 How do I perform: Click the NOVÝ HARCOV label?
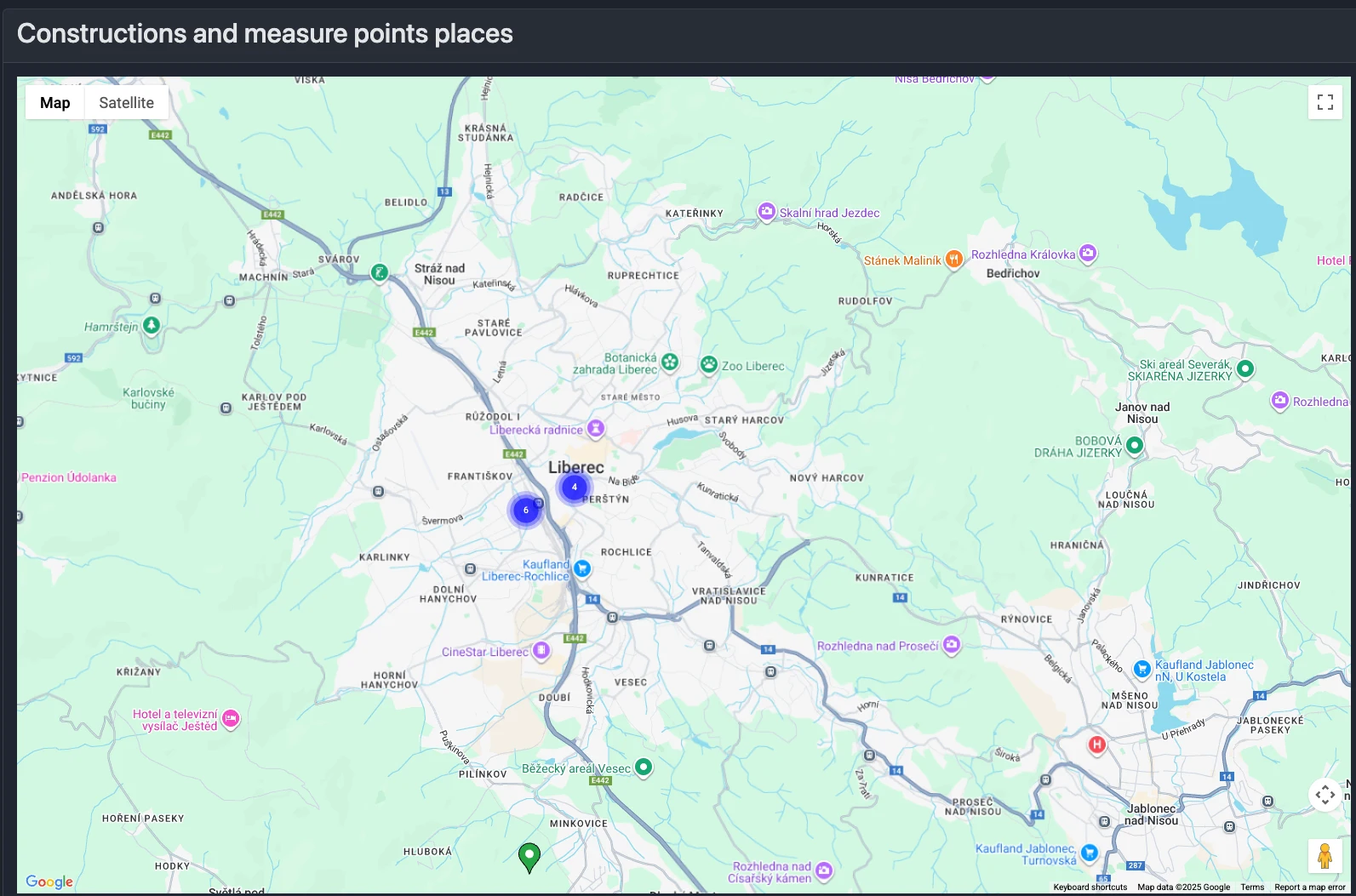827,478
